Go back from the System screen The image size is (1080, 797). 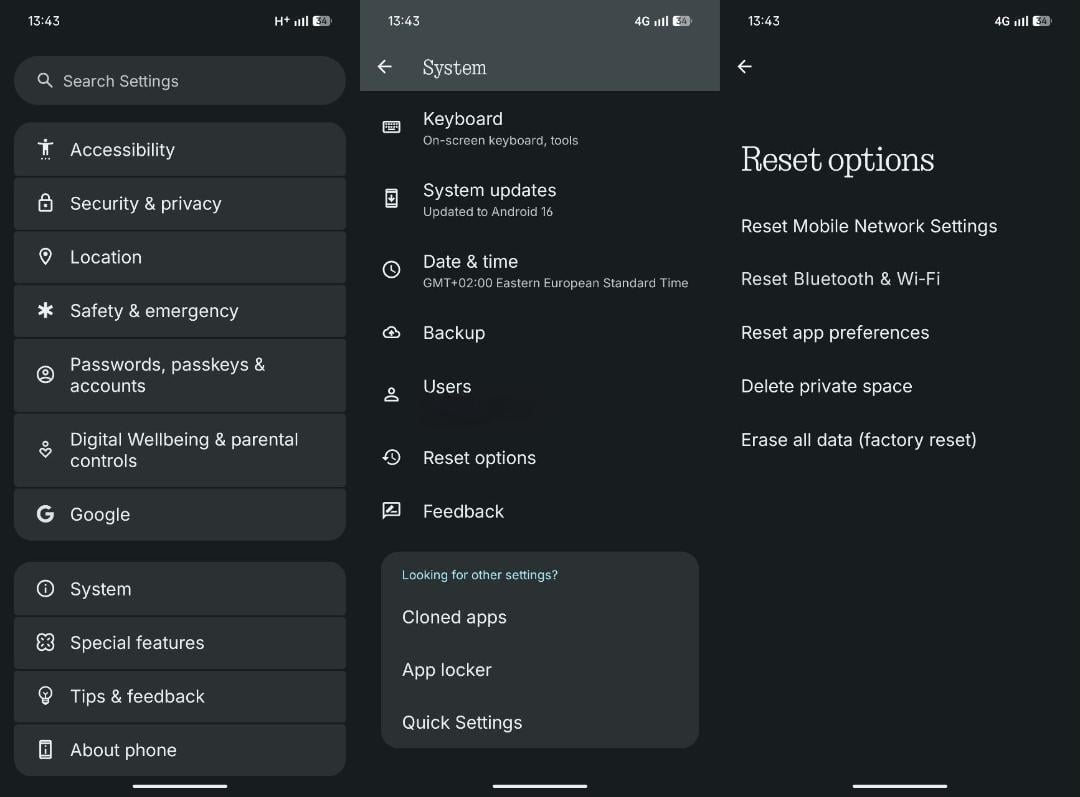coord(385,67)
